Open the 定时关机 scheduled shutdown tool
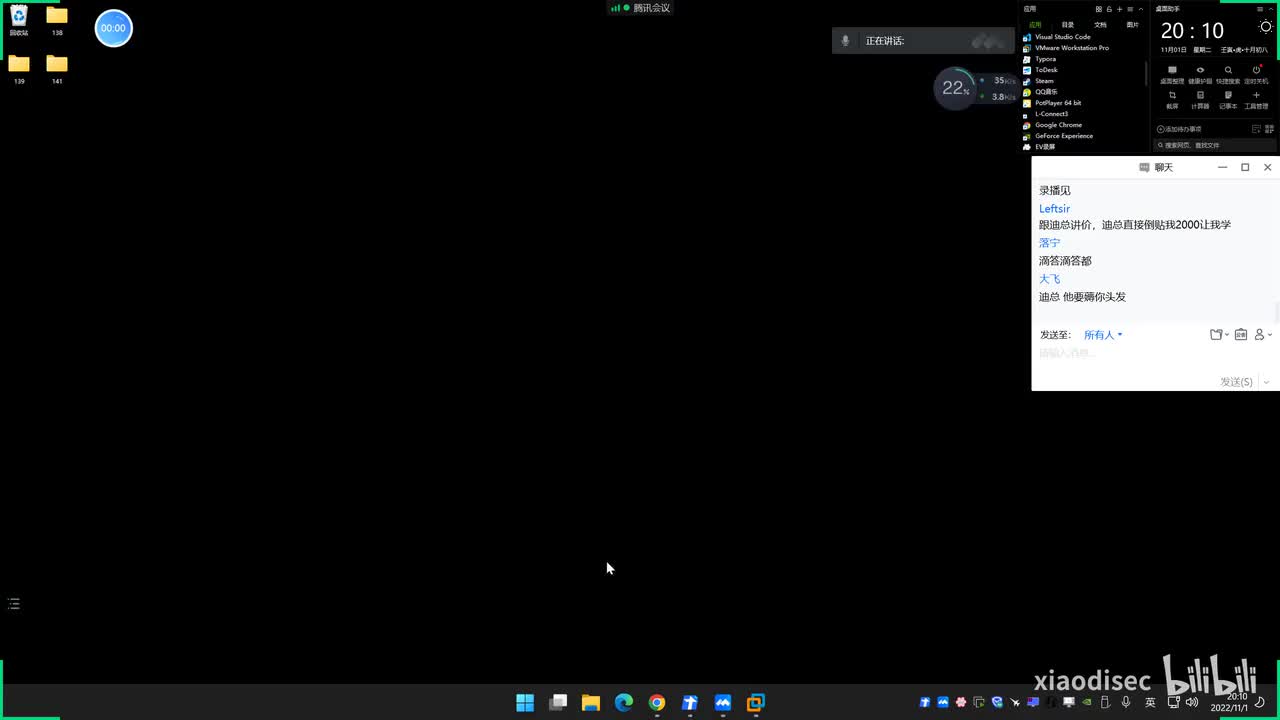The image size is (1280, 720). pyautogui.click(x=1256, y=75)
